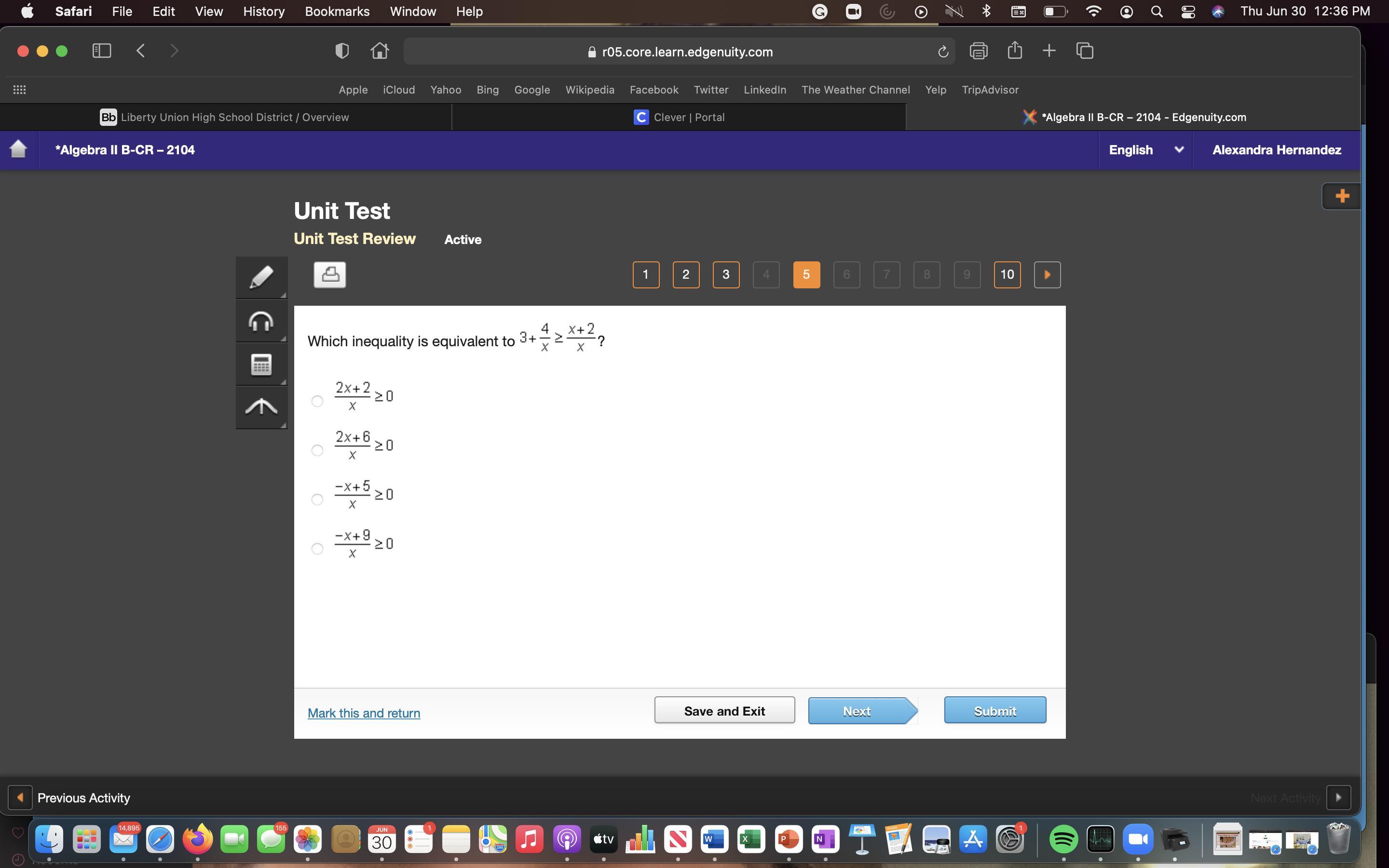Open the calculator tool
The width and height of the screenshot is (1389, 868).
[261, 365]
